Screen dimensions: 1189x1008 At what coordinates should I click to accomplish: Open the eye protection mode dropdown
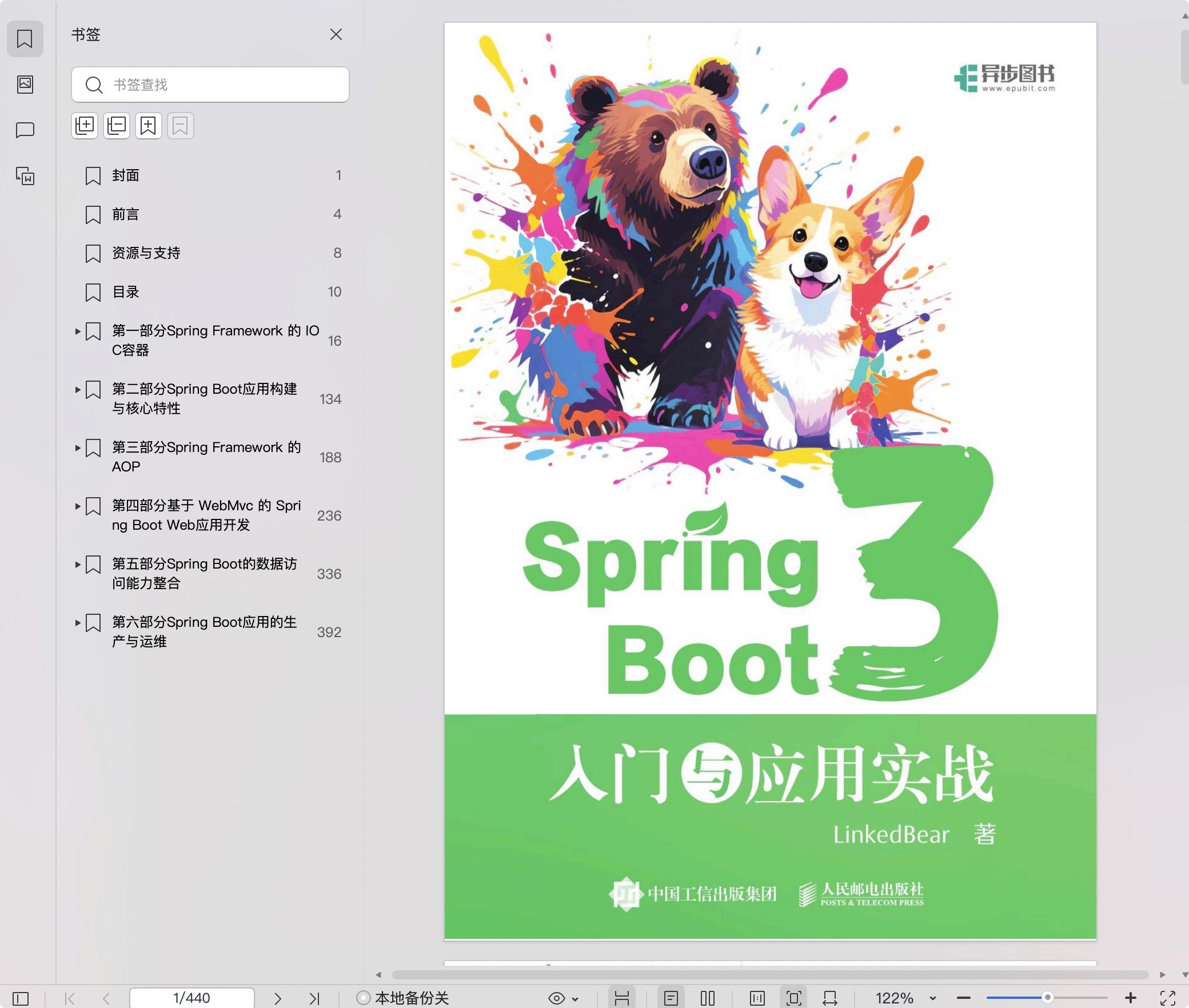click(575, 999)
